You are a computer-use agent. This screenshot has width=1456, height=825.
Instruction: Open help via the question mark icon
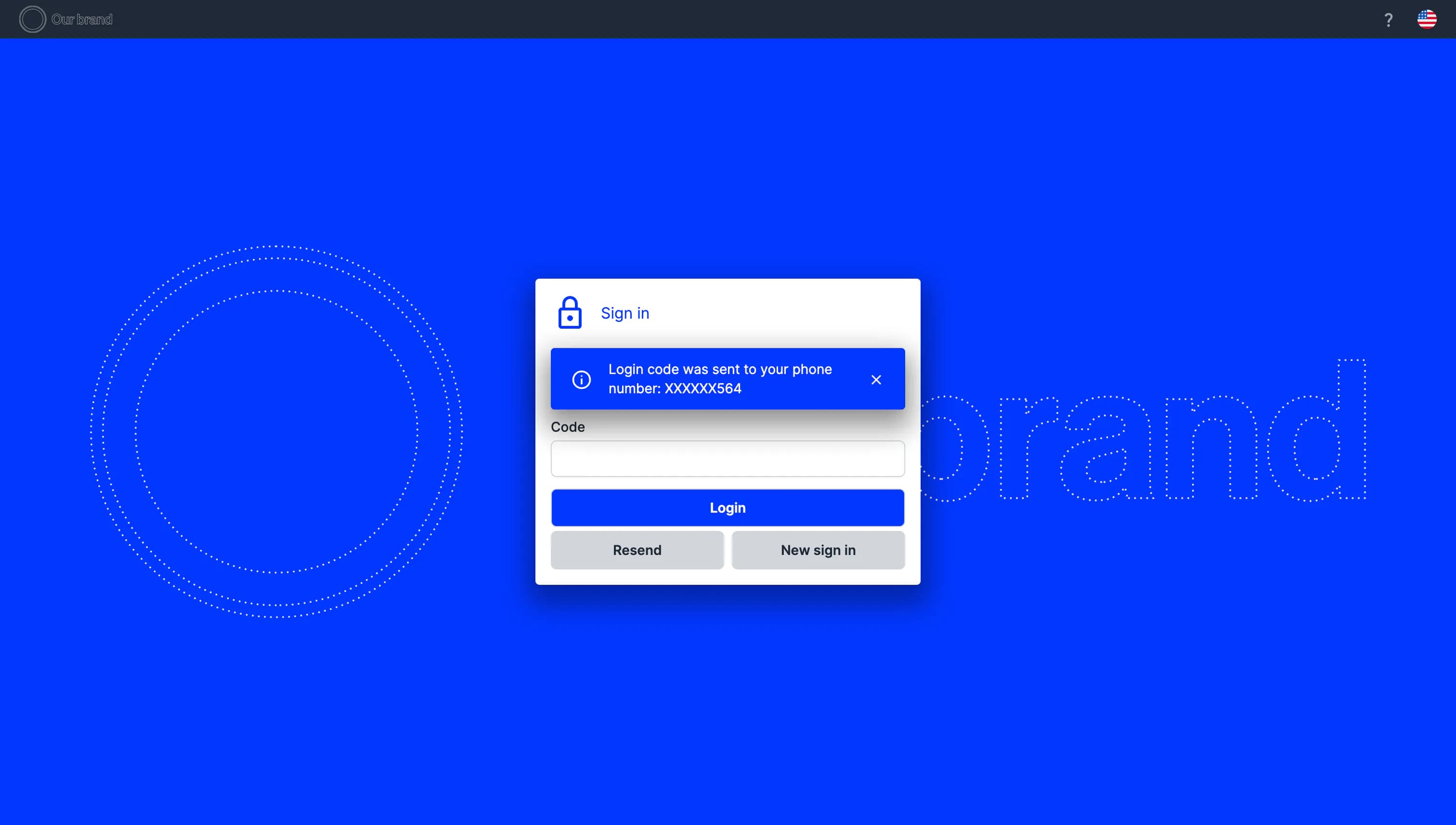[1388, 20]
